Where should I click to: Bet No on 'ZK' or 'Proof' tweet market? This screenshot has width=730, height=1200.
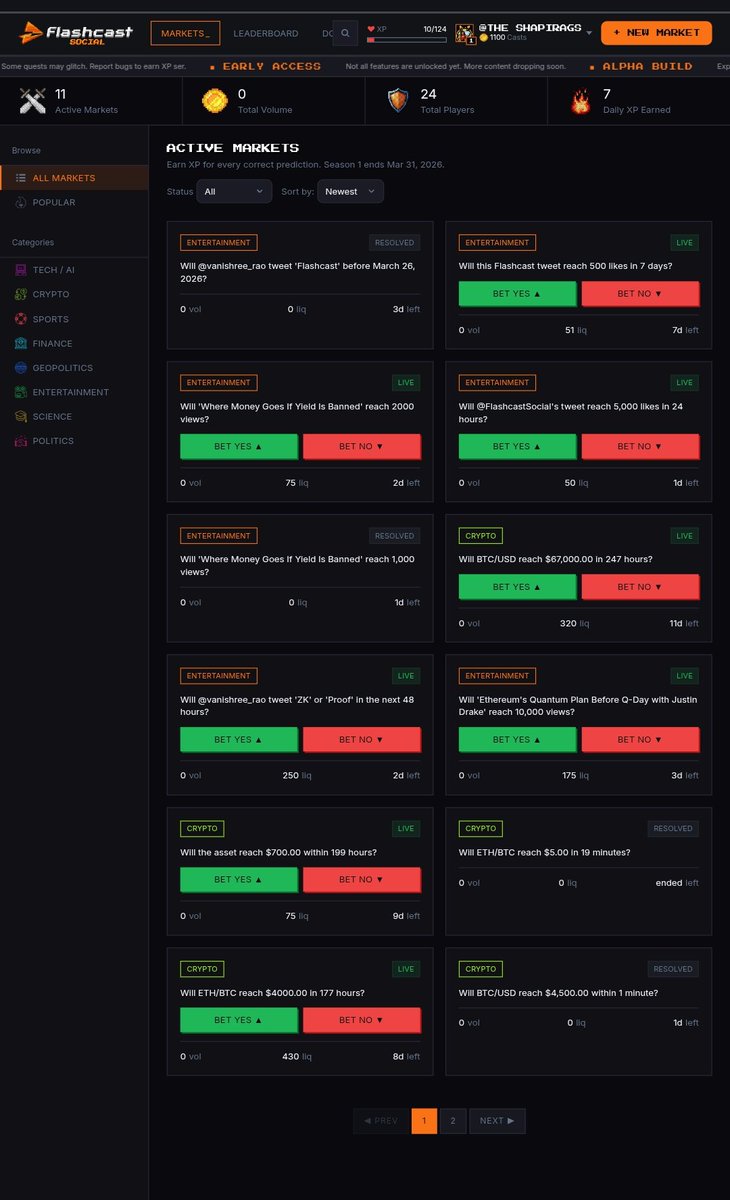click(x=362, y=739)
